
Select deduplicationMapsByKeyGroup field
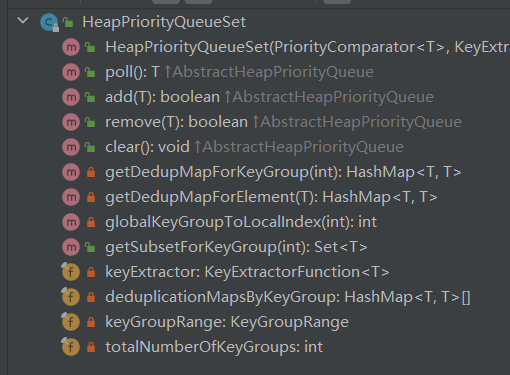pos(288,297)
